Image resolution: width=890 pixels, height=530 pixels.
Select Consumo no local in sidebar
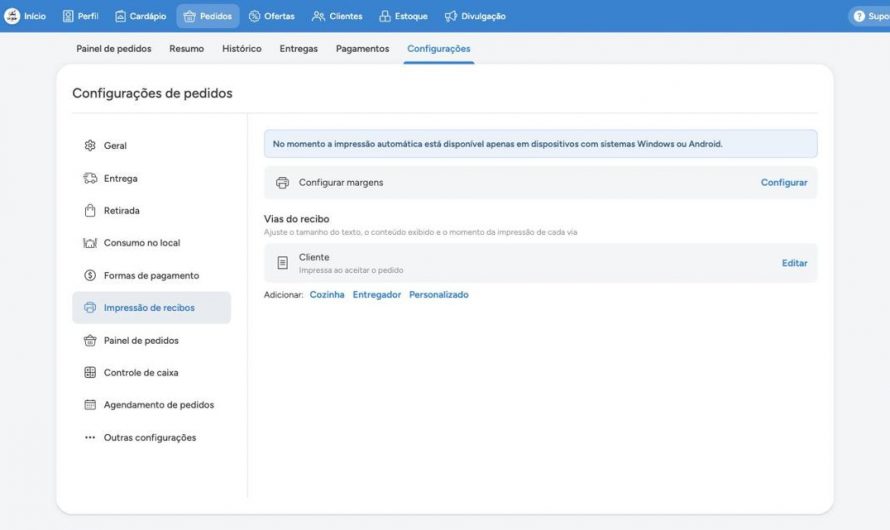click(152, 243)
